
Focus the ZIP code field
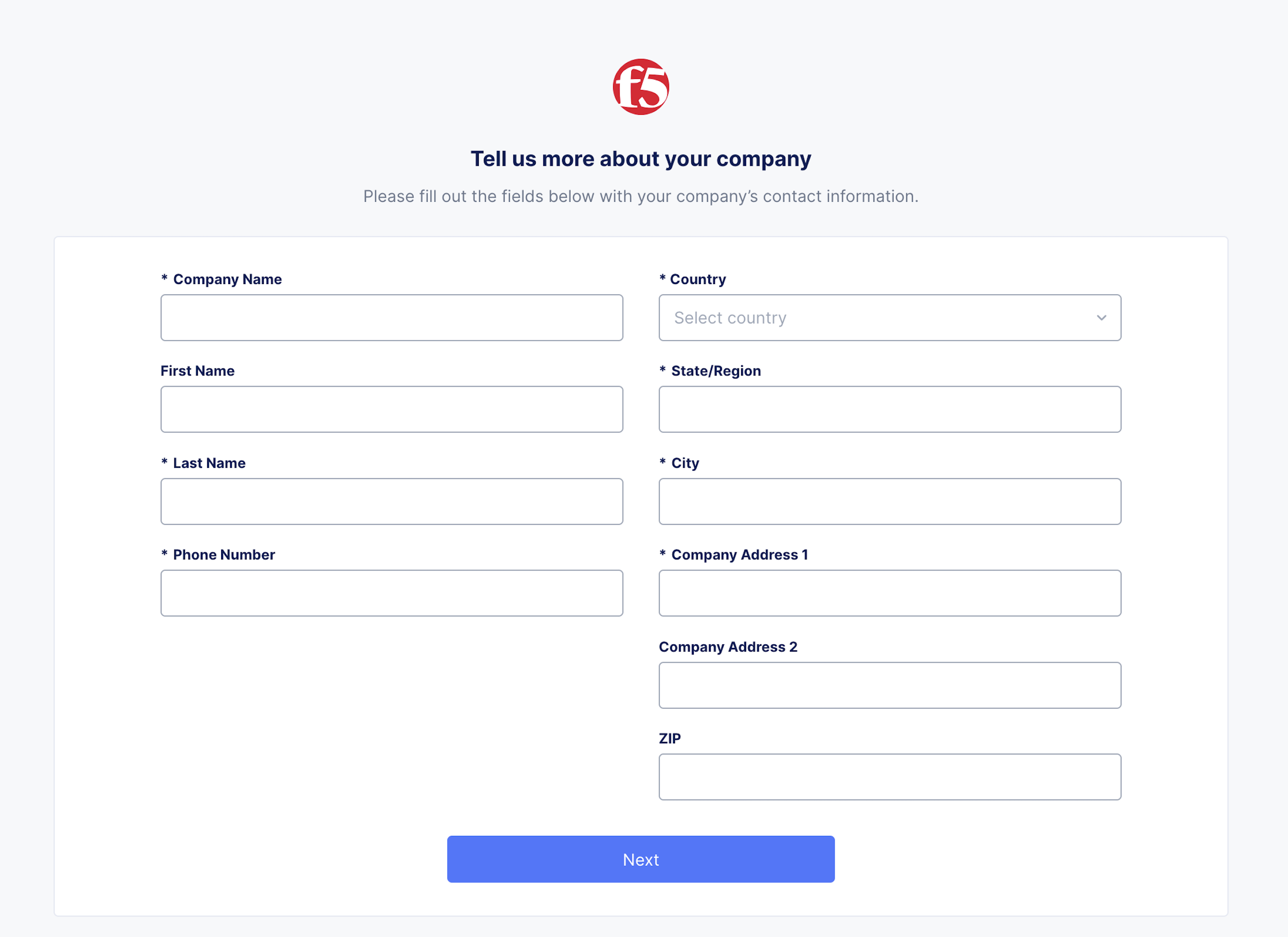pos(890,777)
